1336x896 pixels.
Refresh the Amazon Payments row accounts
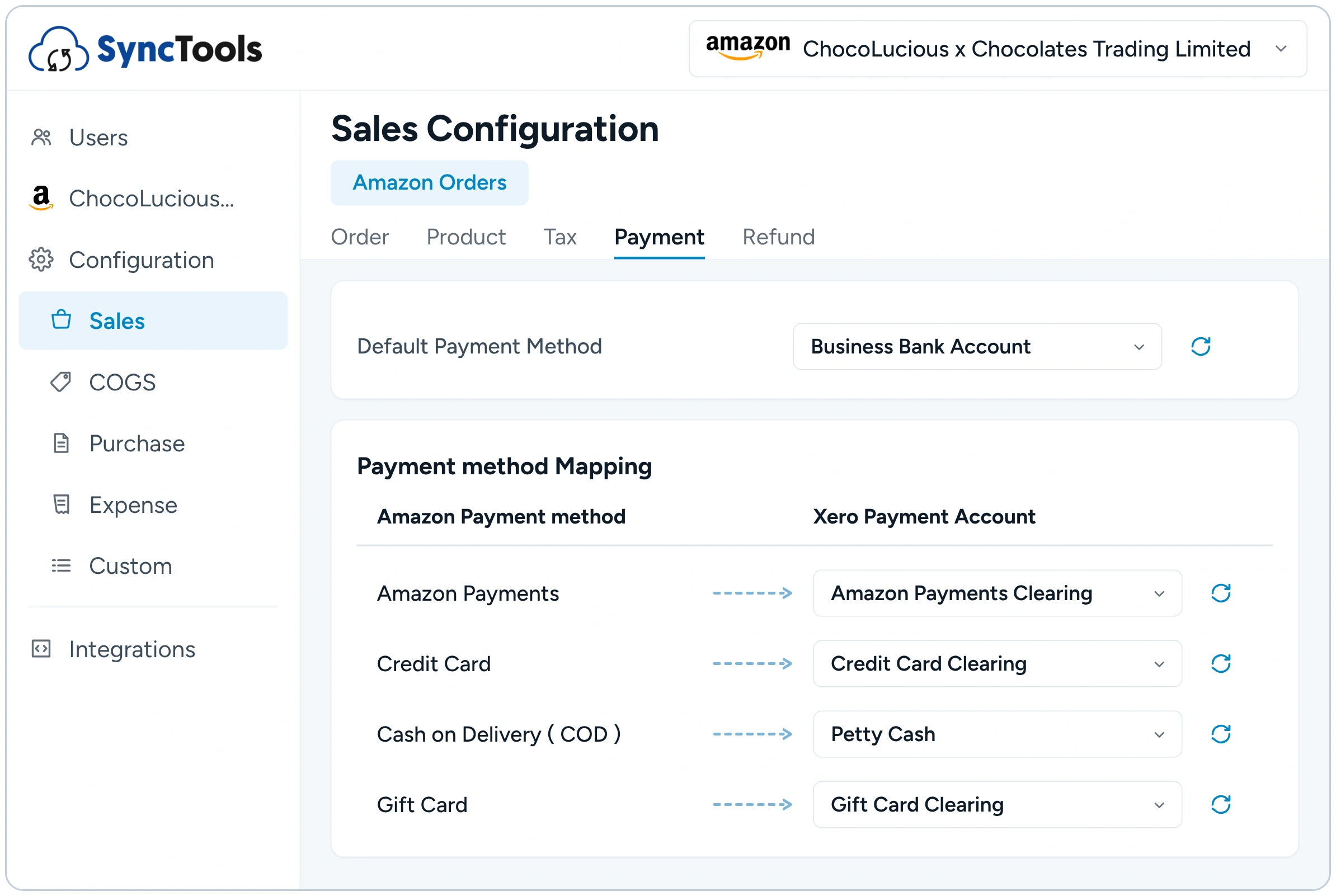1221,594
